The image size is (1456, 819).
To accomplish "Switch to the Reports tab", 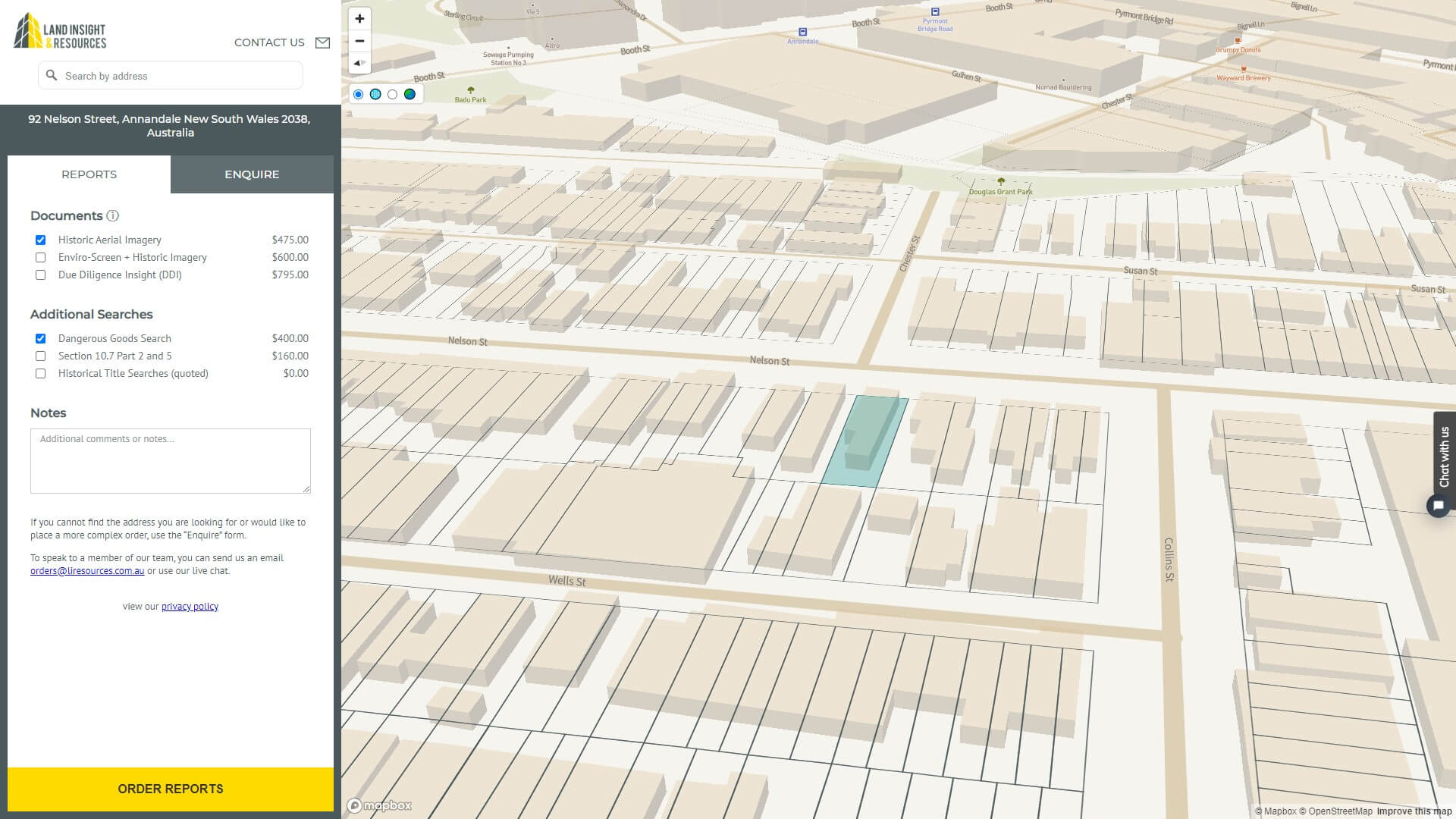I will [89, 174].
